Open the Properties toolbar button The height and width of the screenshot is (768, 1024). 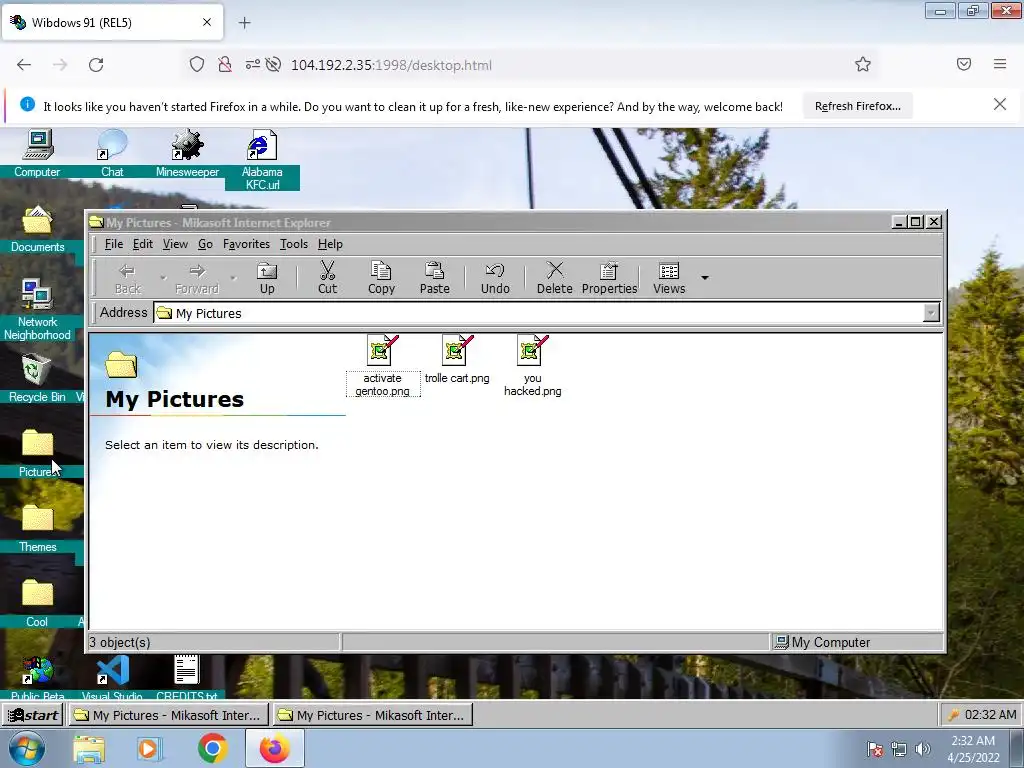(609, 278)
